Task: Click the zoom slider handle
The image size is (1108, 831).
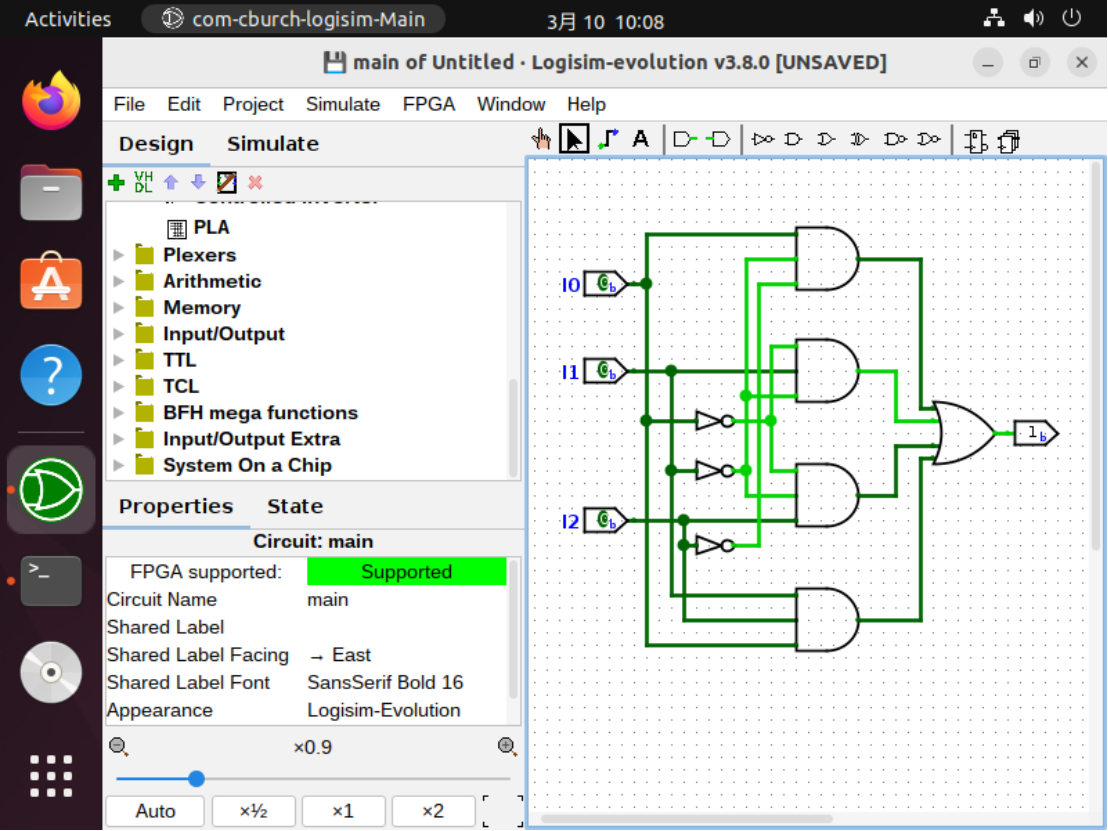Action: click(196, 779)
